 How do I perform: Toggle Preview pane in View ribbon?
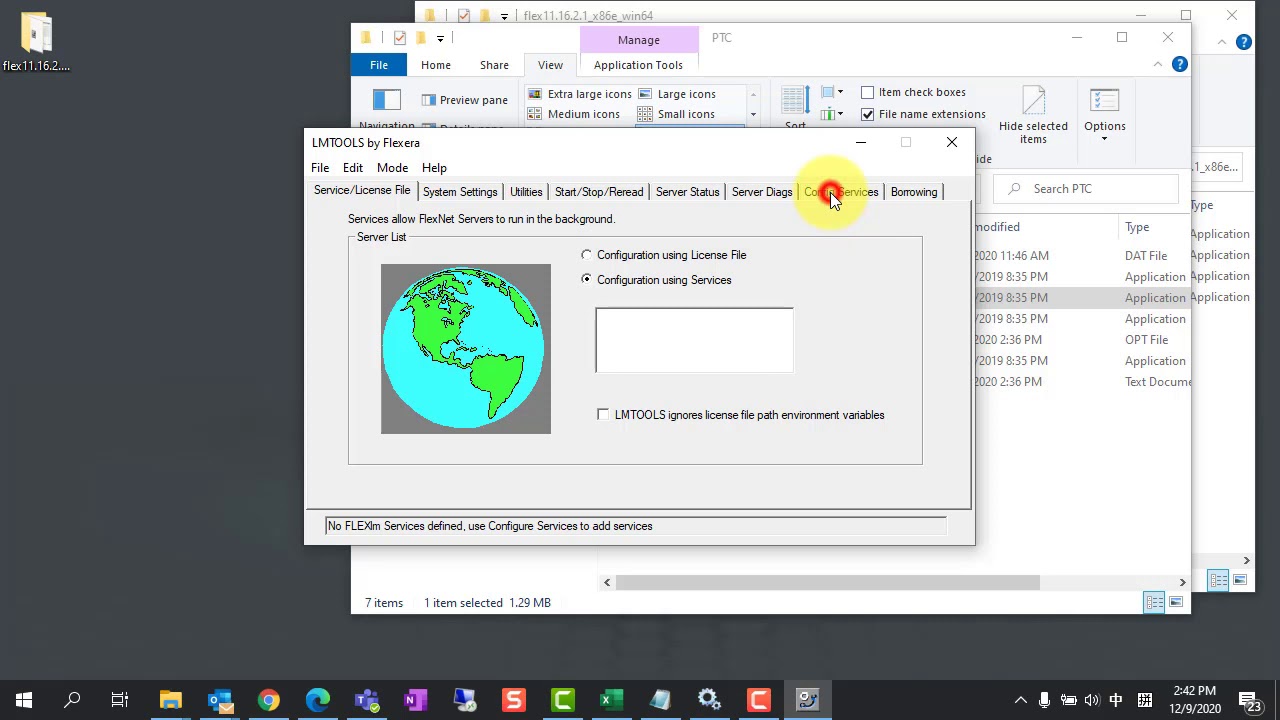[465, 100]
